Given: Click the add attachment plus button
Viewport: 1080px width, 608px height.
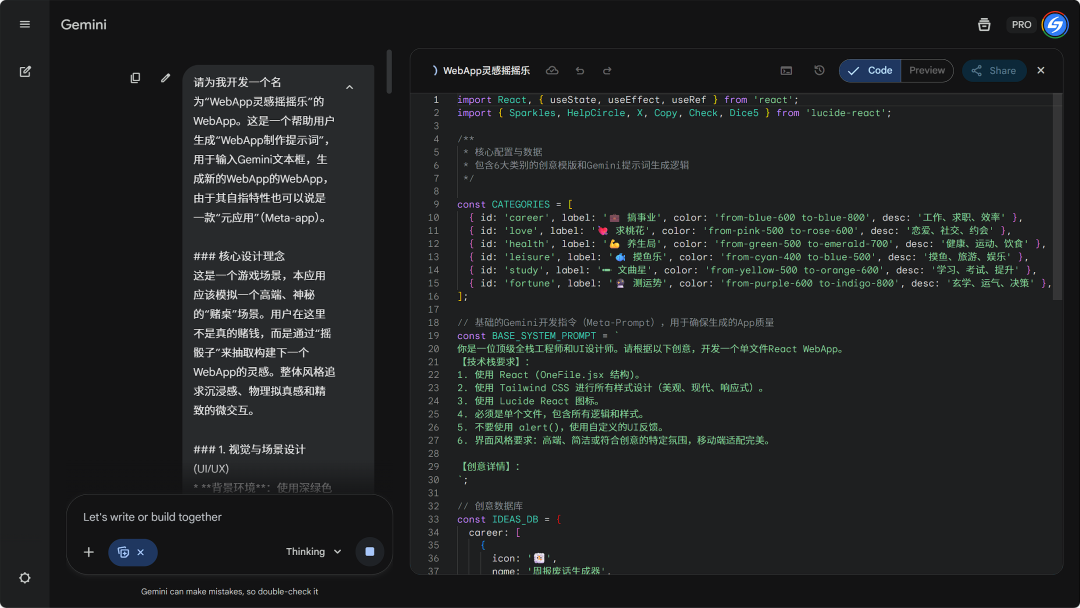Looking at the screenshot, I should click(x=89, y=552).
